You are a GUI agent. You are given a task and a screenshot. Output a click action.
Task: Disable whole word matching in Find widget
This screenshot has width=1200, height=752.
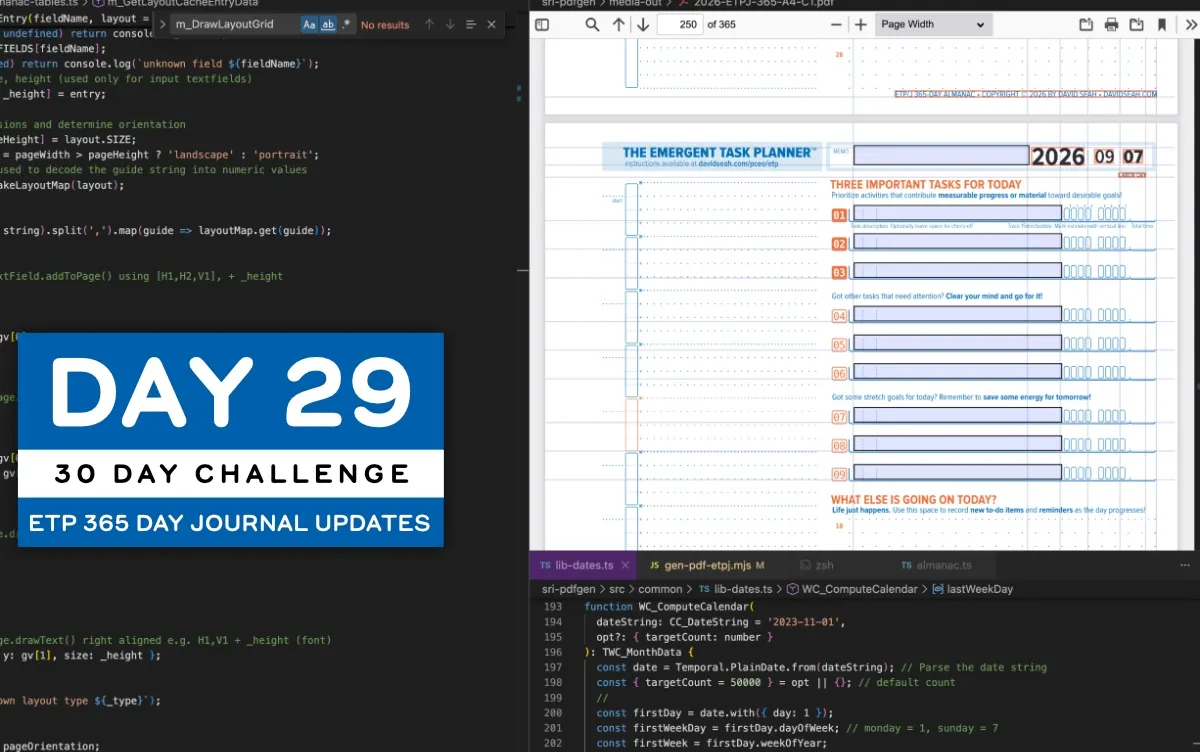tap(328, 24)
